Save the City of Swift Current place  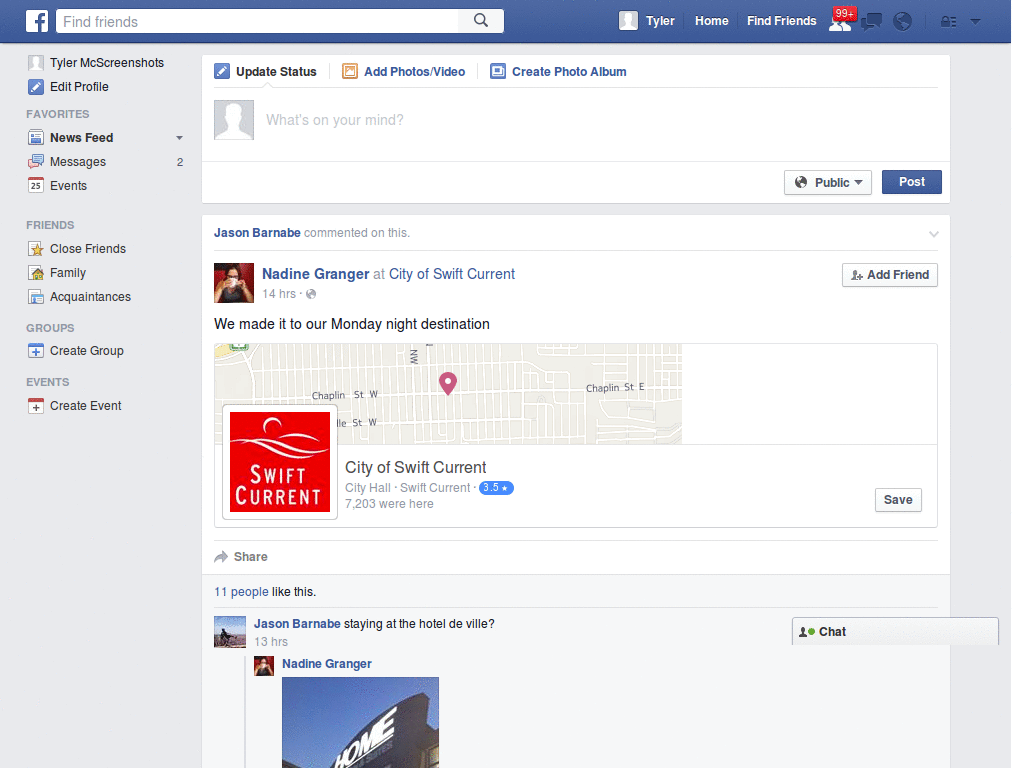click(x=898, y=500)
